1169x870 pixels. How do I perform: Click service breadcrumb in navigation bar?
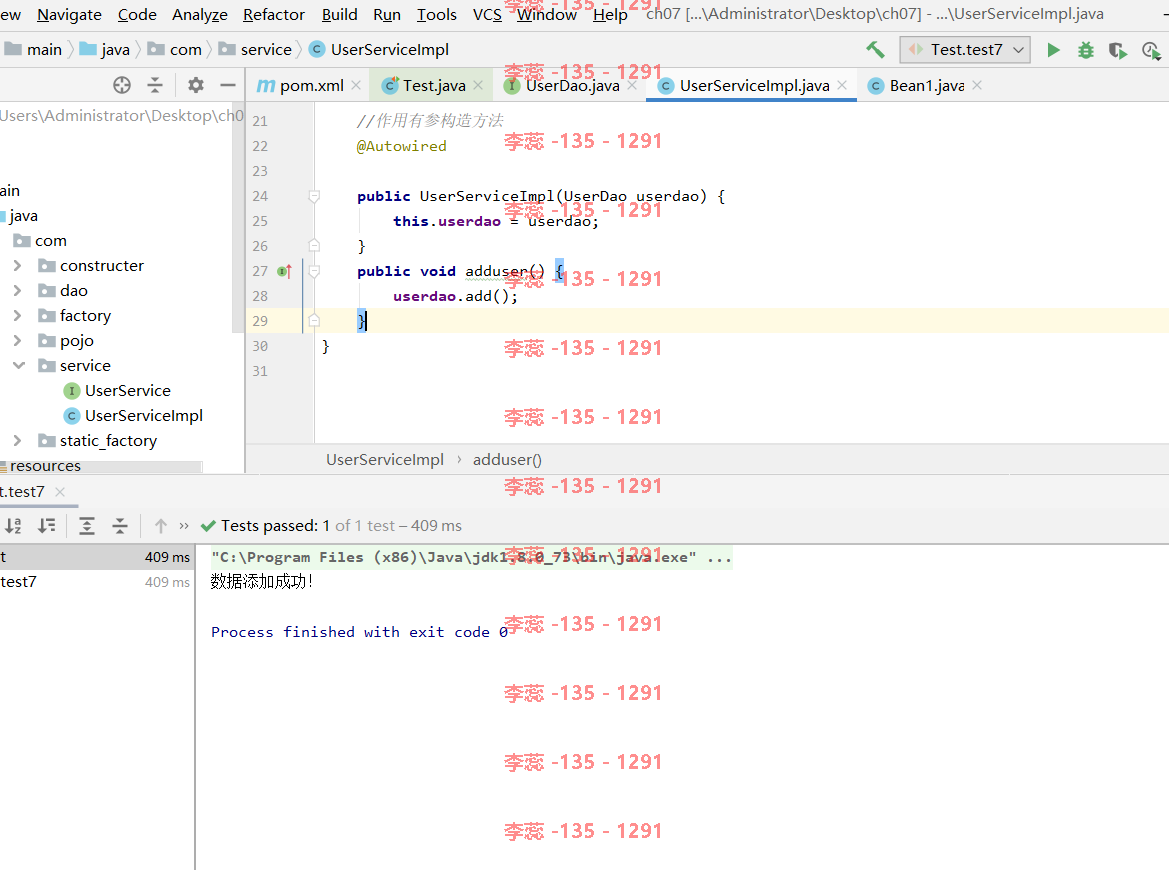pyautogui.click(x=255, y=50)
